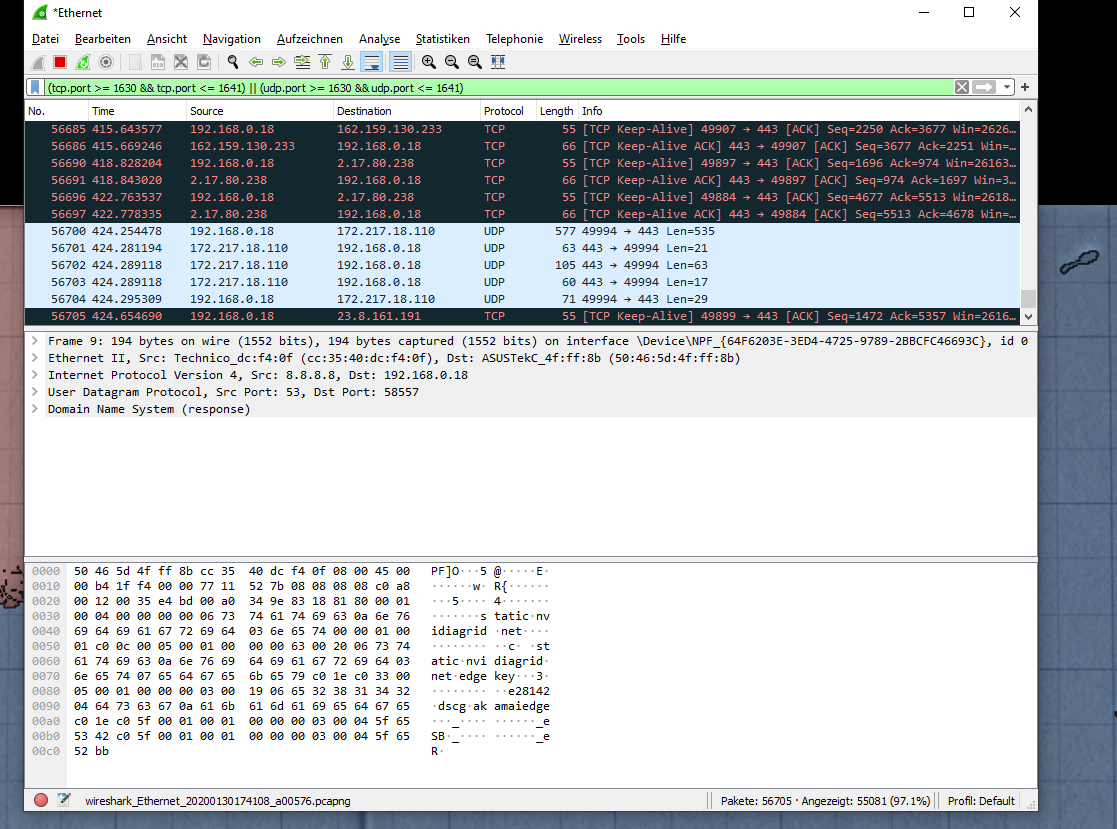Click the find packet magnifier icon

[x=233, y=63]
